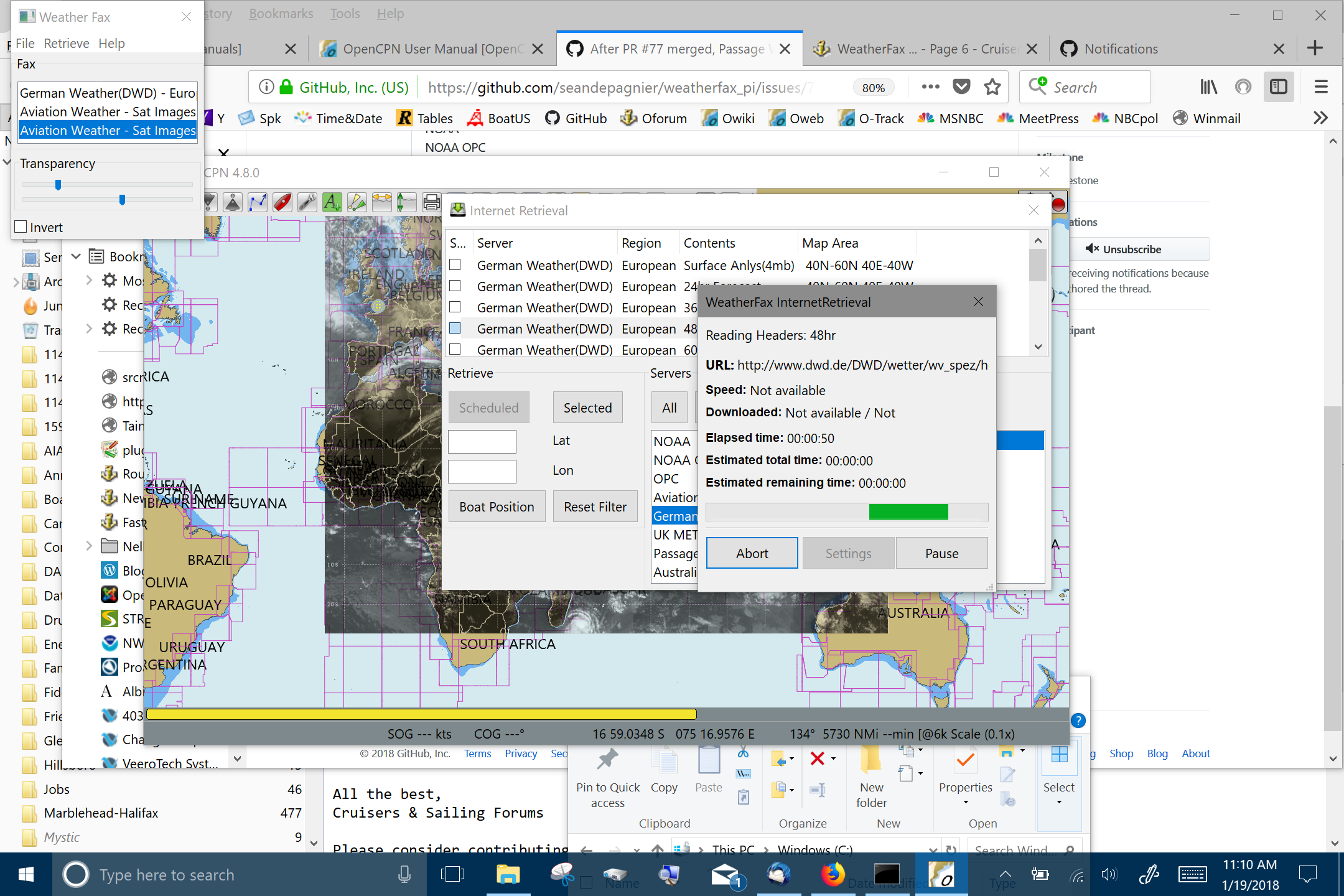Viewport: 1344px width, 896px height.
Task: Open Firefox hamburger menu
Action: [1321, 87]
